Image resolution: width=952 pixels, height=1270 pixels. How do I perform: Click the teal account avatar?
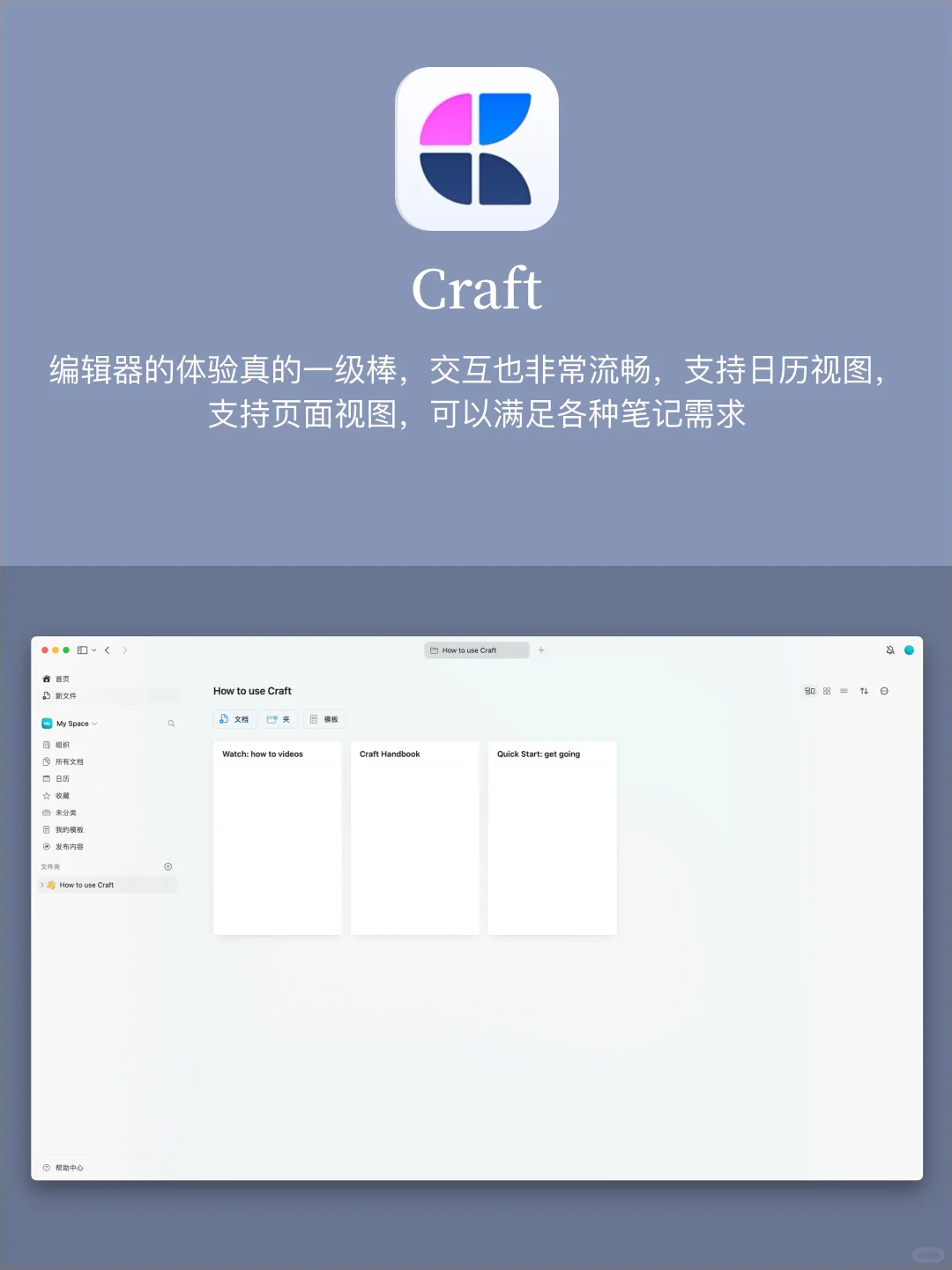(x=909, y=650)
